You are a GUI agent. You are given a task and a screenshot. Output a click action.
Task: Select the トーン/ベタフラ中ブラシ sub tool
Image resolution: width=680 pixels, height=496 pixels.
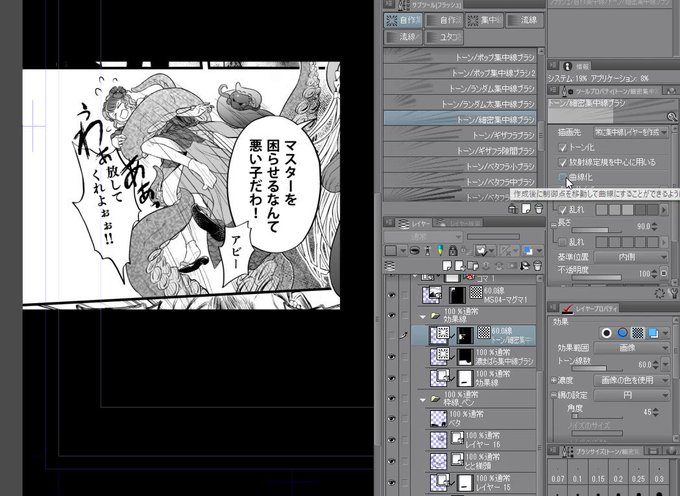460,182
